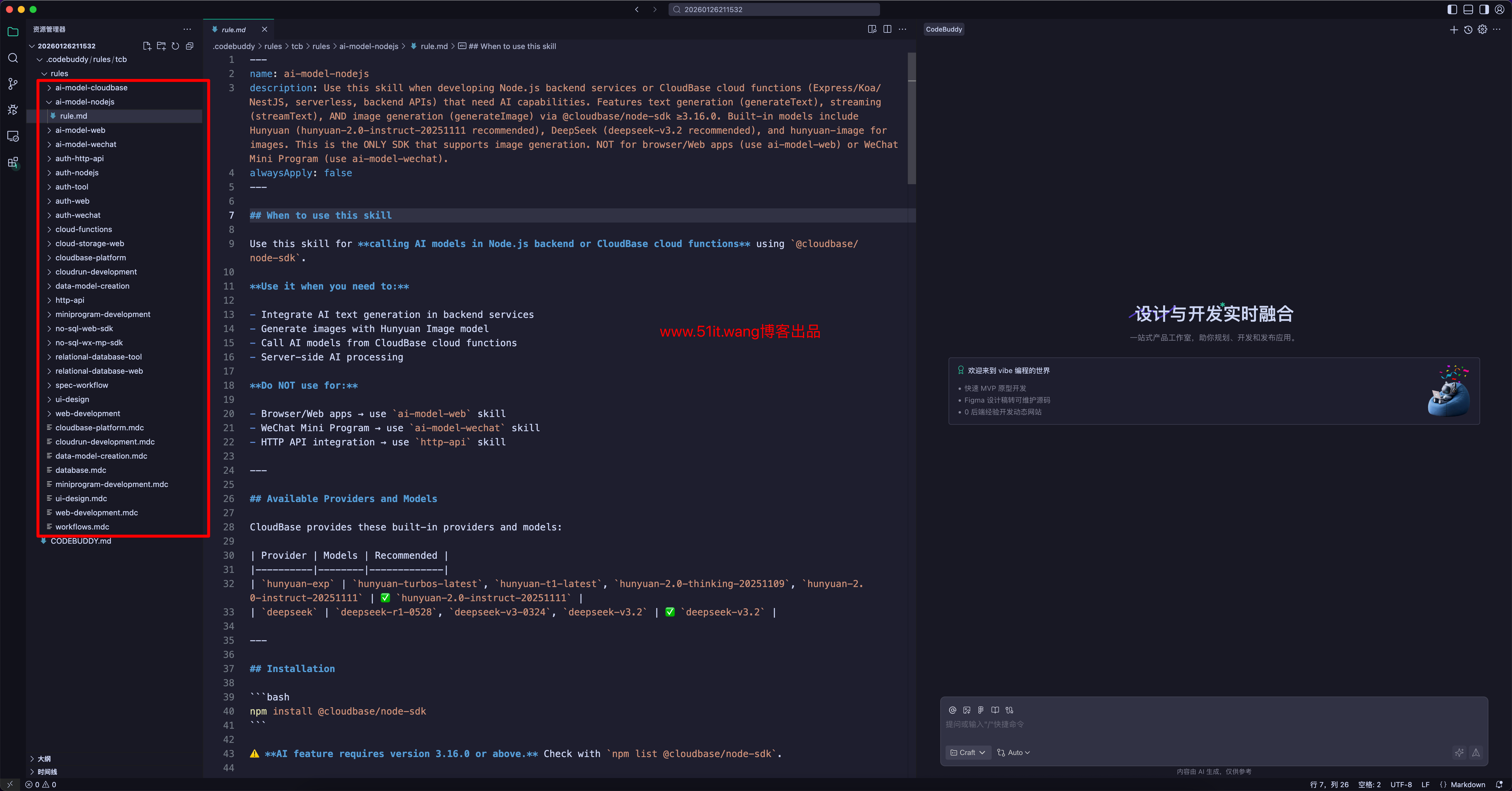This screenshot has height=791, width=1512.
Task: Open the Search view in the activity bar
Action: 13,58
